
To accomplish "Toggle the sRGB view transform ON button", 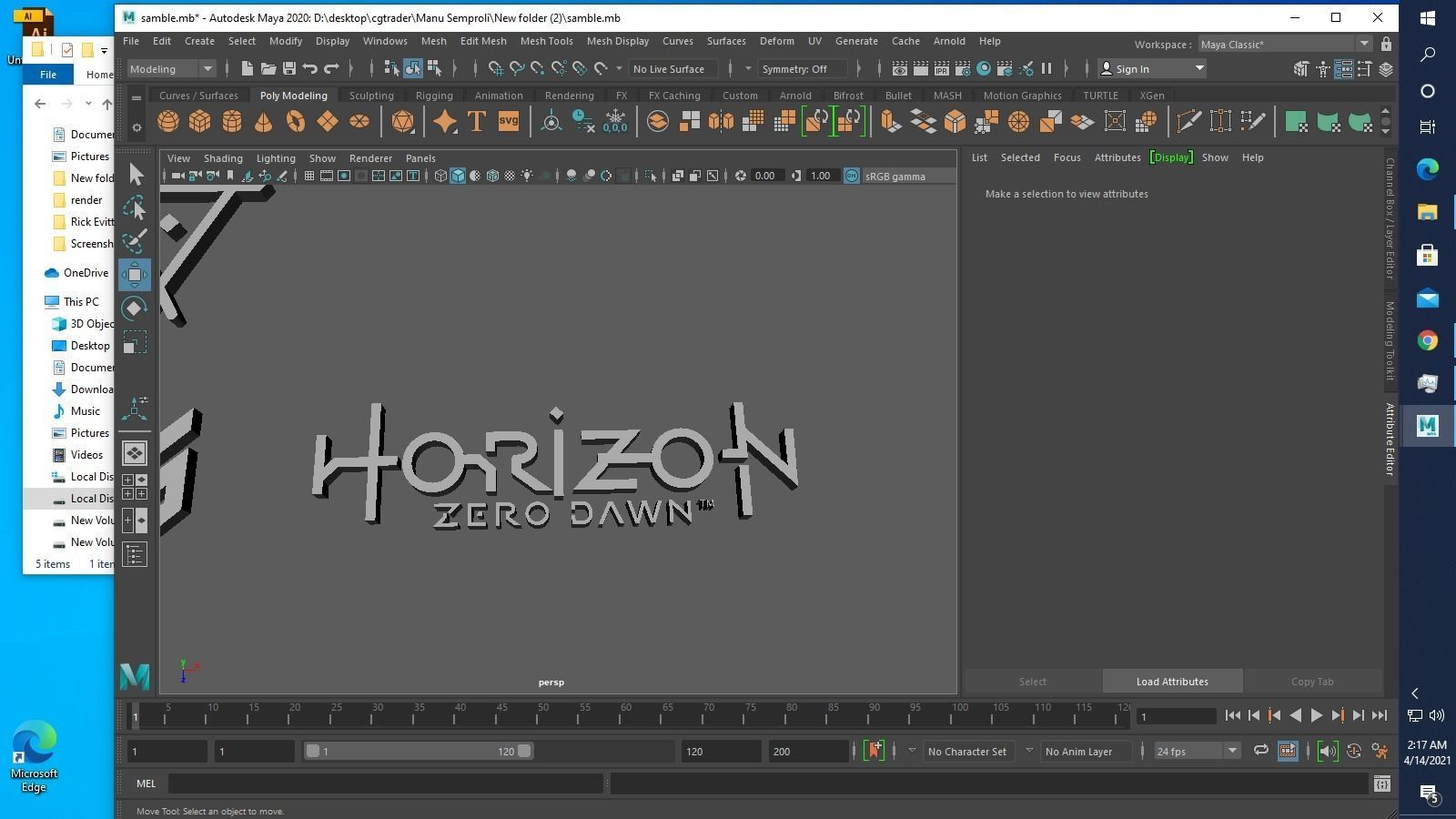I will click(x=852, y=176).
